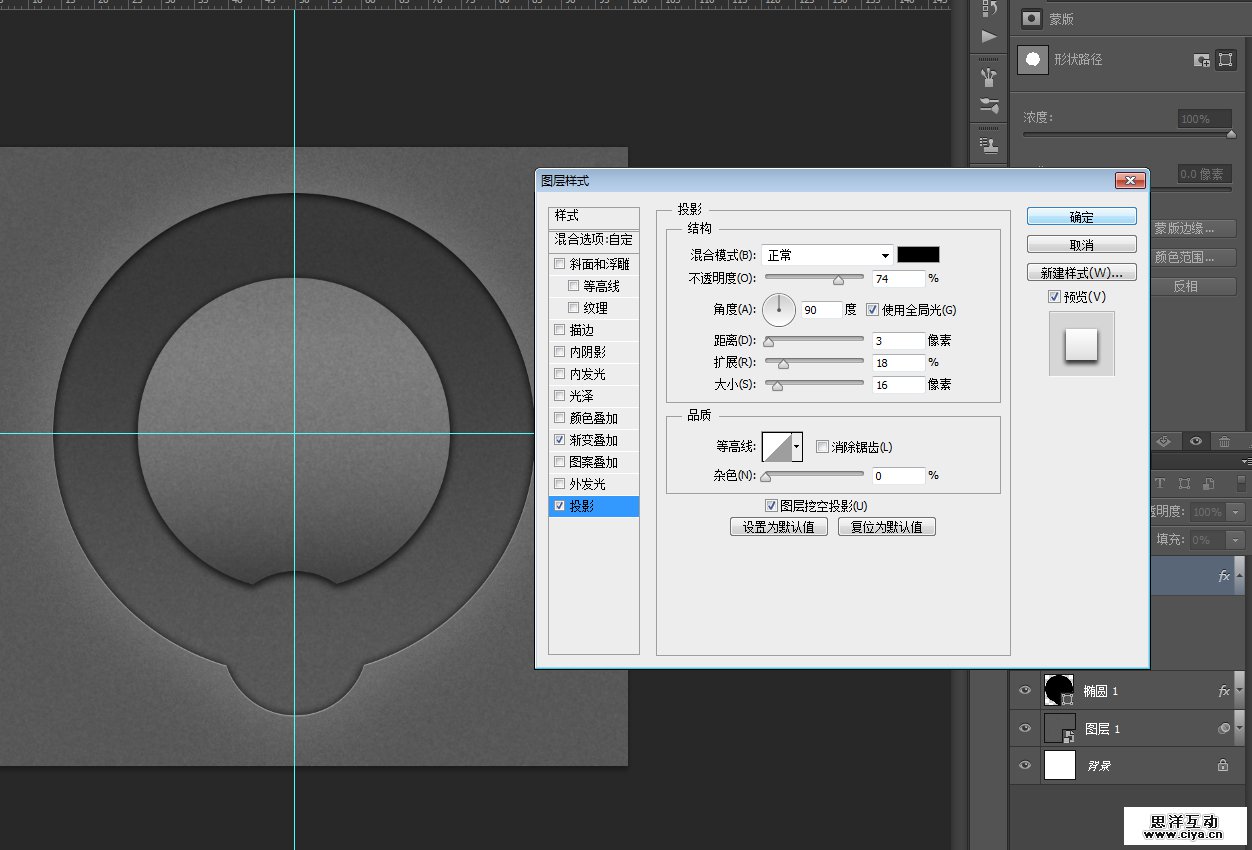This screenshot has width=1252, height=850.
Task: Uncheck 使用全局光 checkbox
Action: [872, 310]
